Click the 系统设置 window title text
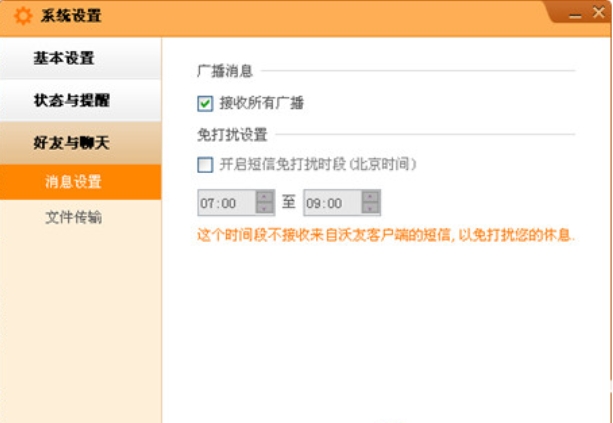Screen dimensions: 613x423 click(71, 16)
